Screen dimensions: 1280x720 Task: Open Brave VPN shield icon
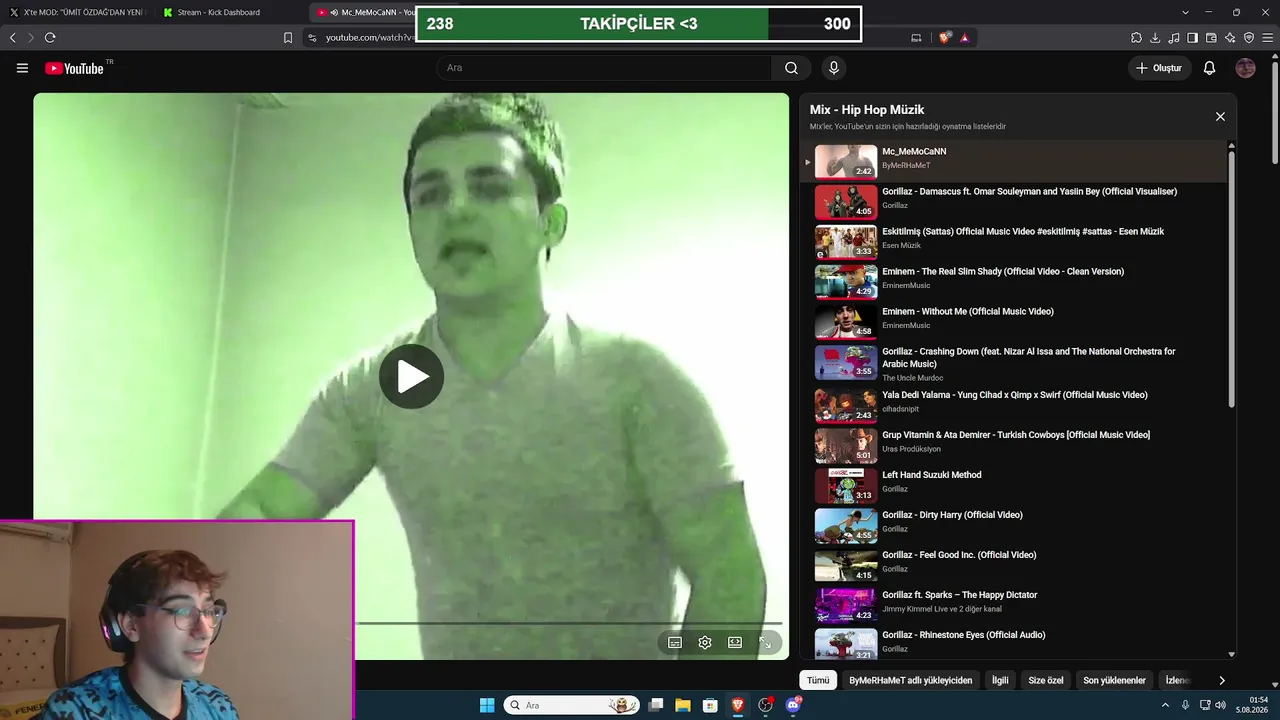pos(1249,38)
